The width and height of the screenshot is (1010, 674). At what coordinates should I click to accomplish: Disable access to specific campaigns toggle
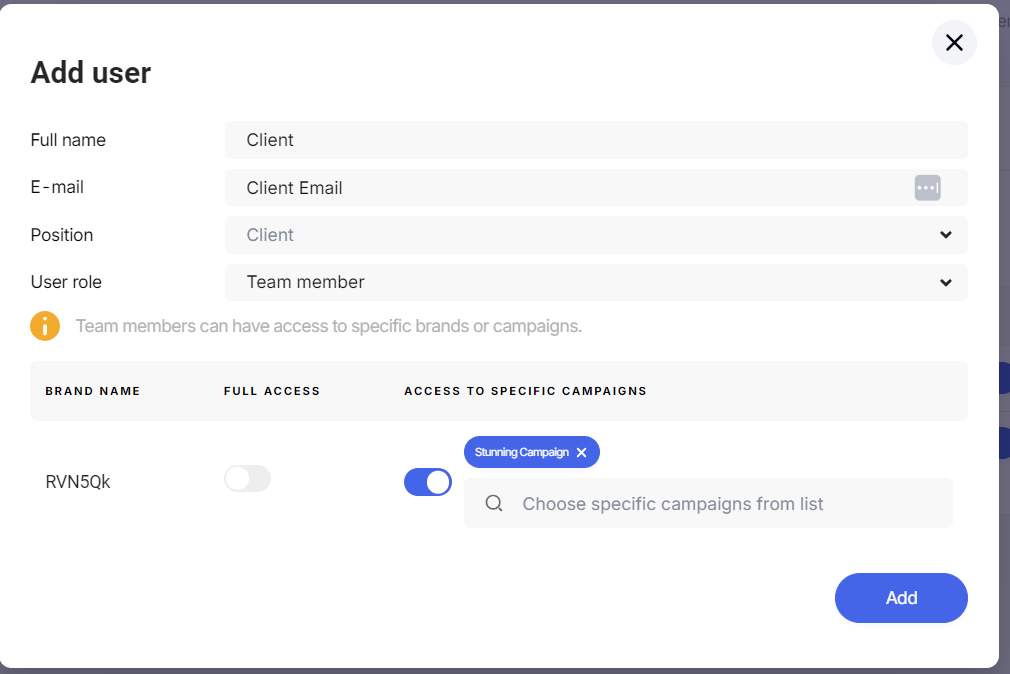pyautogui.click(x=428, y=482)
